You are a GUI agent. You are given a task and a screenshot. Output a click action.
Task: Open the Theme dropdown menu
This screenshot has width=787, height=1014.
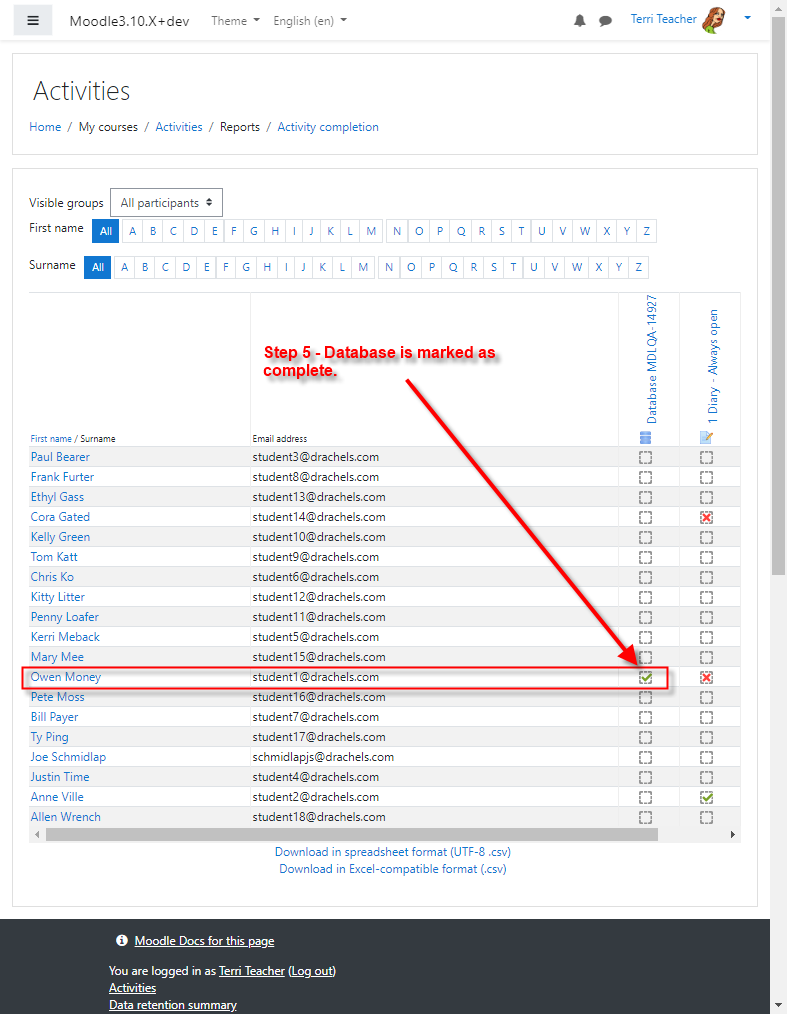click(235, 21)
